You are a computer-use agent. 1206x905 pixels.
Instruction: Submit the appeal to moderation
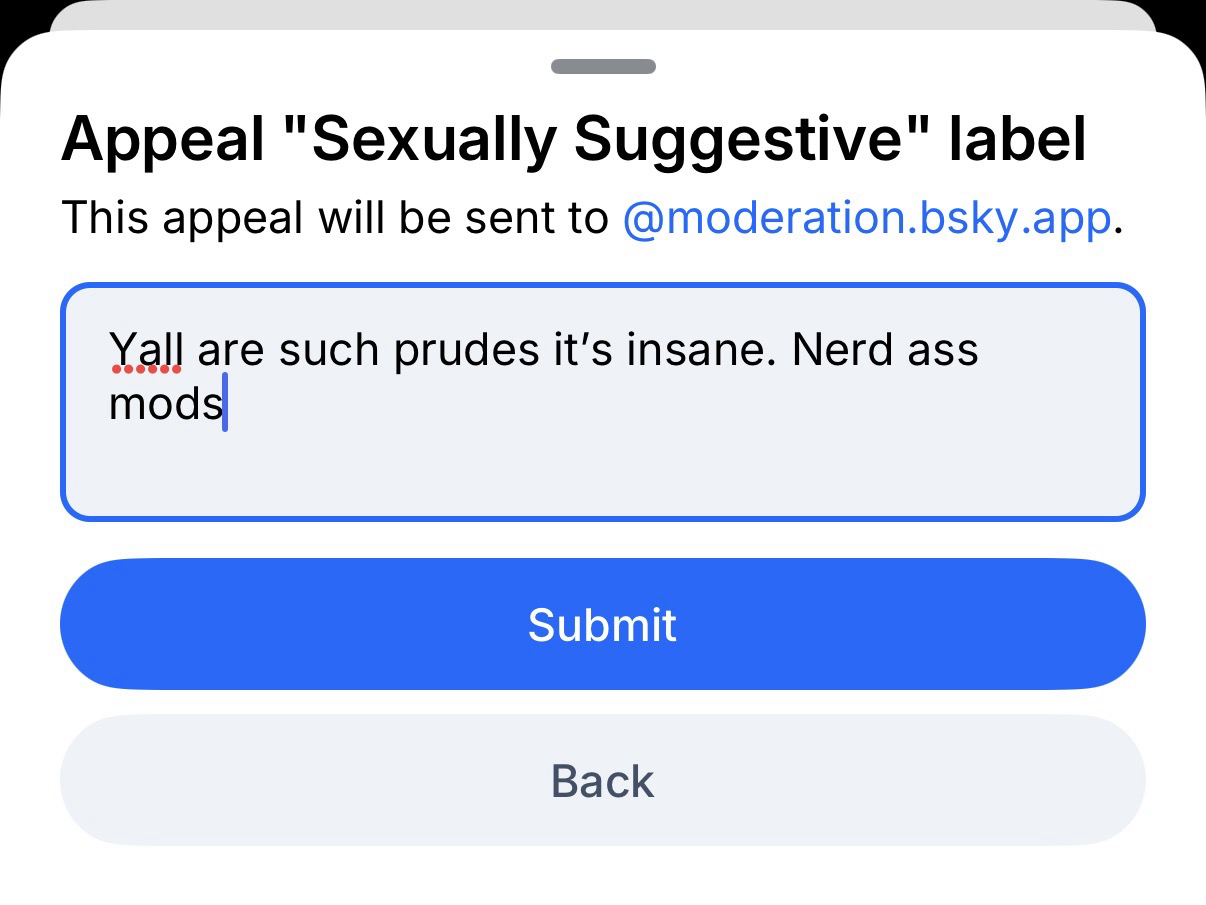(602, 624)
